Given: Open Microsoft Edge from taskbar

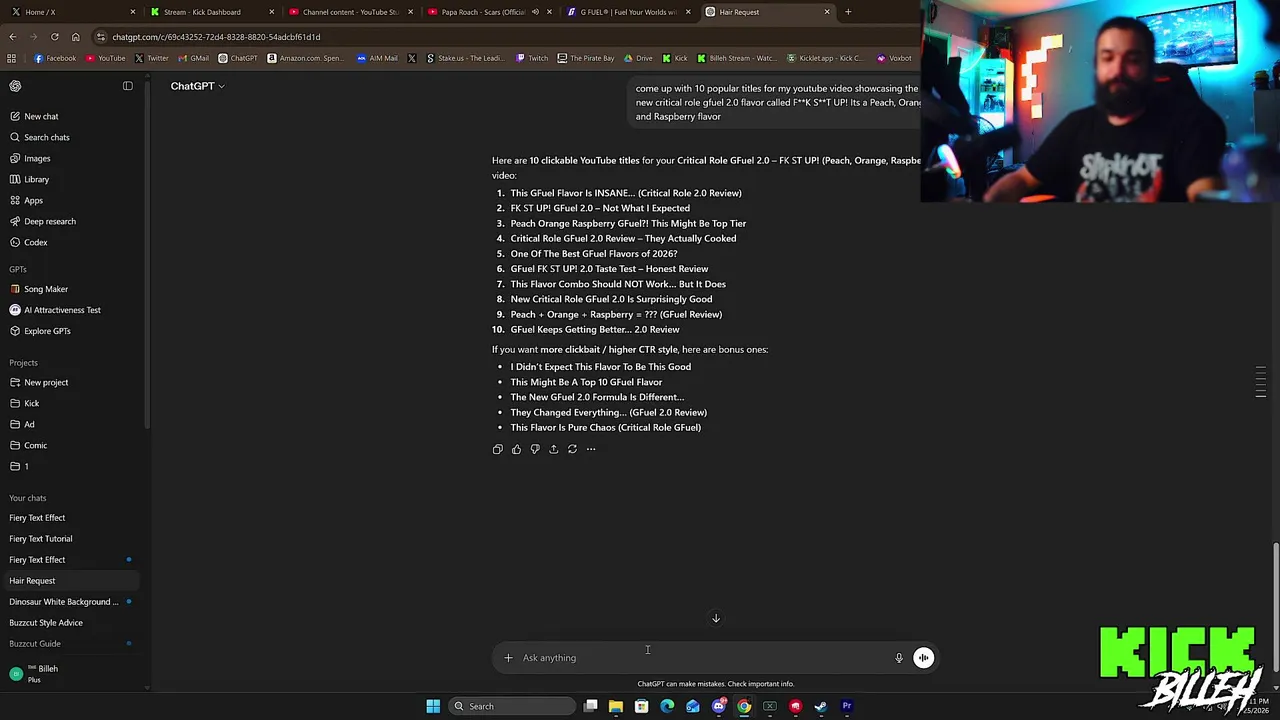Looking at the screenshot, I should click(667, 706).
